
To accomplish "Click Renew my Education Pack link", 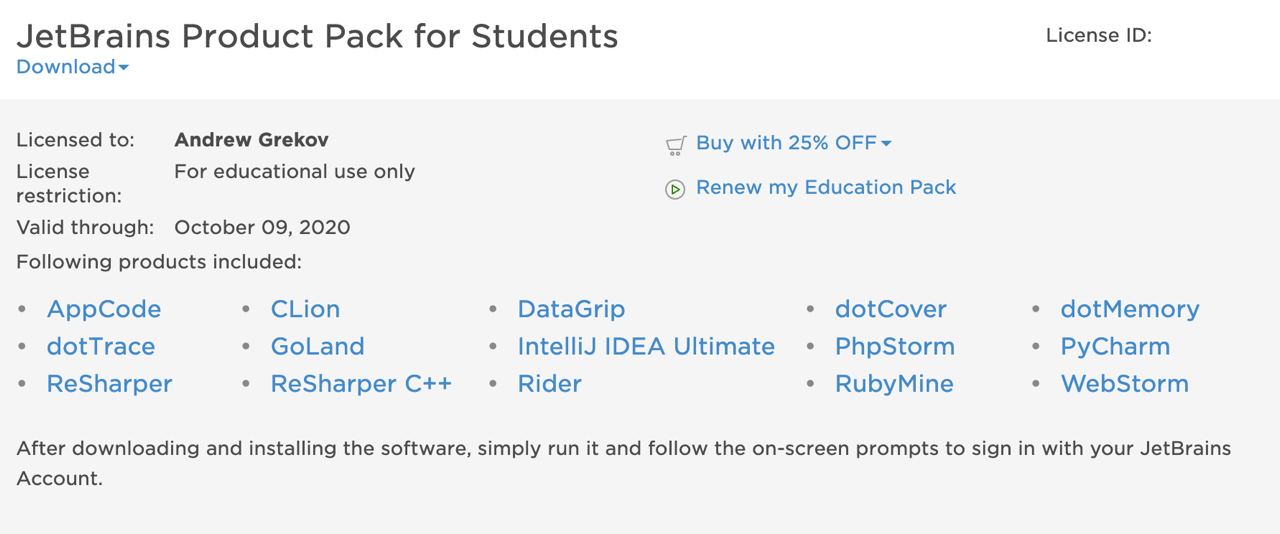I will click(x=826, y=187).
